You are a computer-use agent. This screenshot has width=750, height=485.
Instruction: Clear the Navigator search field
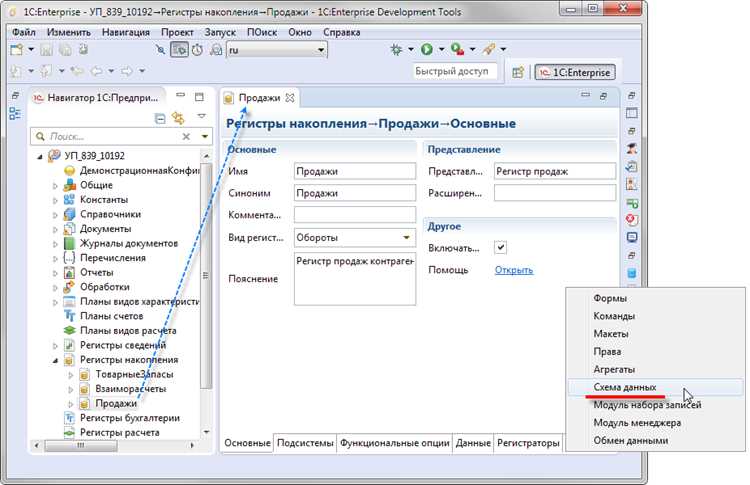[186, 137]
